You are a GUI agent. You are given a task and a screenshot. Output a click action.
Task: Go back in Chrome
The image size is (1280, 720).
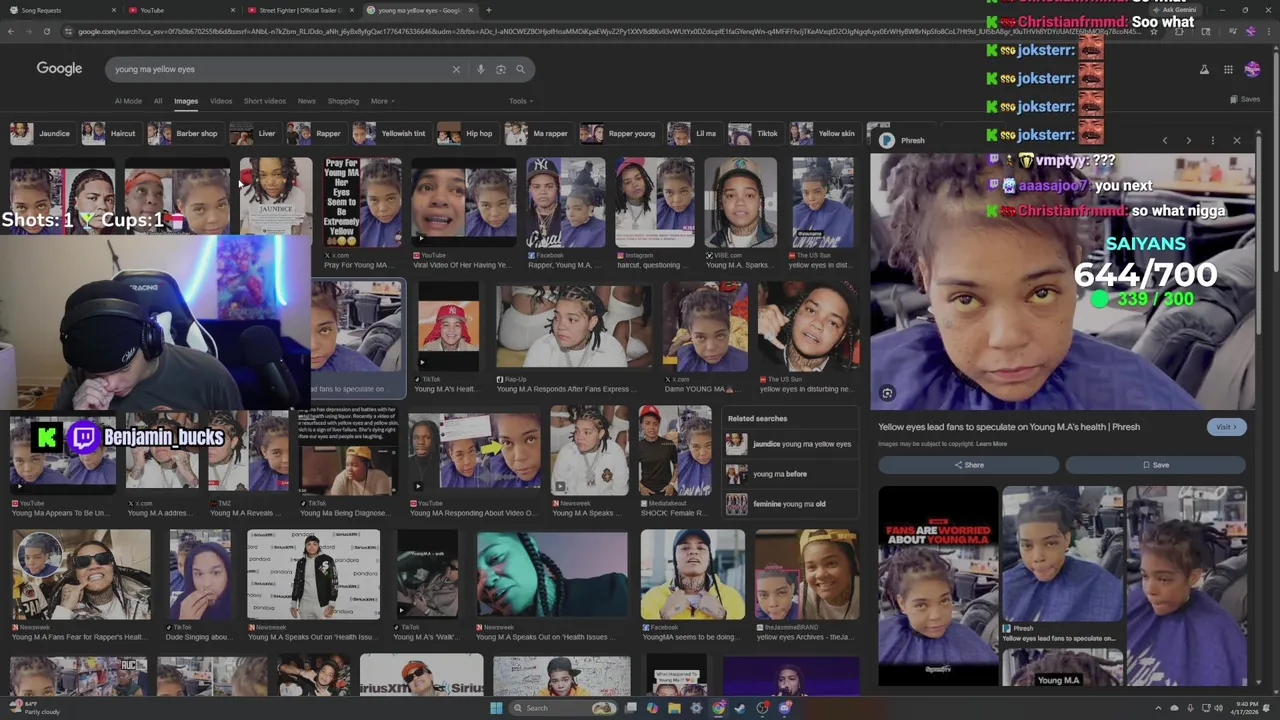11,31
